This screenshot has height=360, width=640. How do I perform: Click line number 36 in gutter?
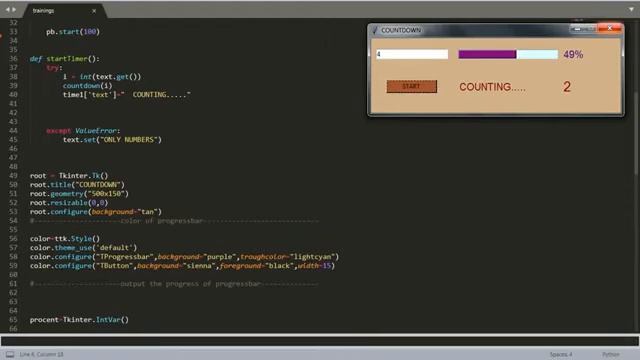(x=13, y=59)
